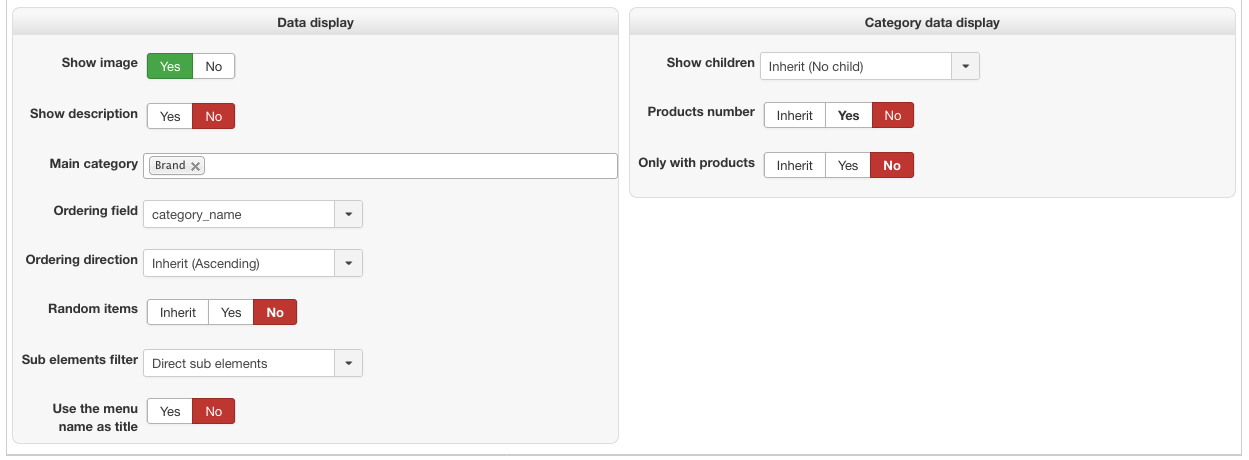Set Show description to Yes
The image size is (1249, 460).
170,116
